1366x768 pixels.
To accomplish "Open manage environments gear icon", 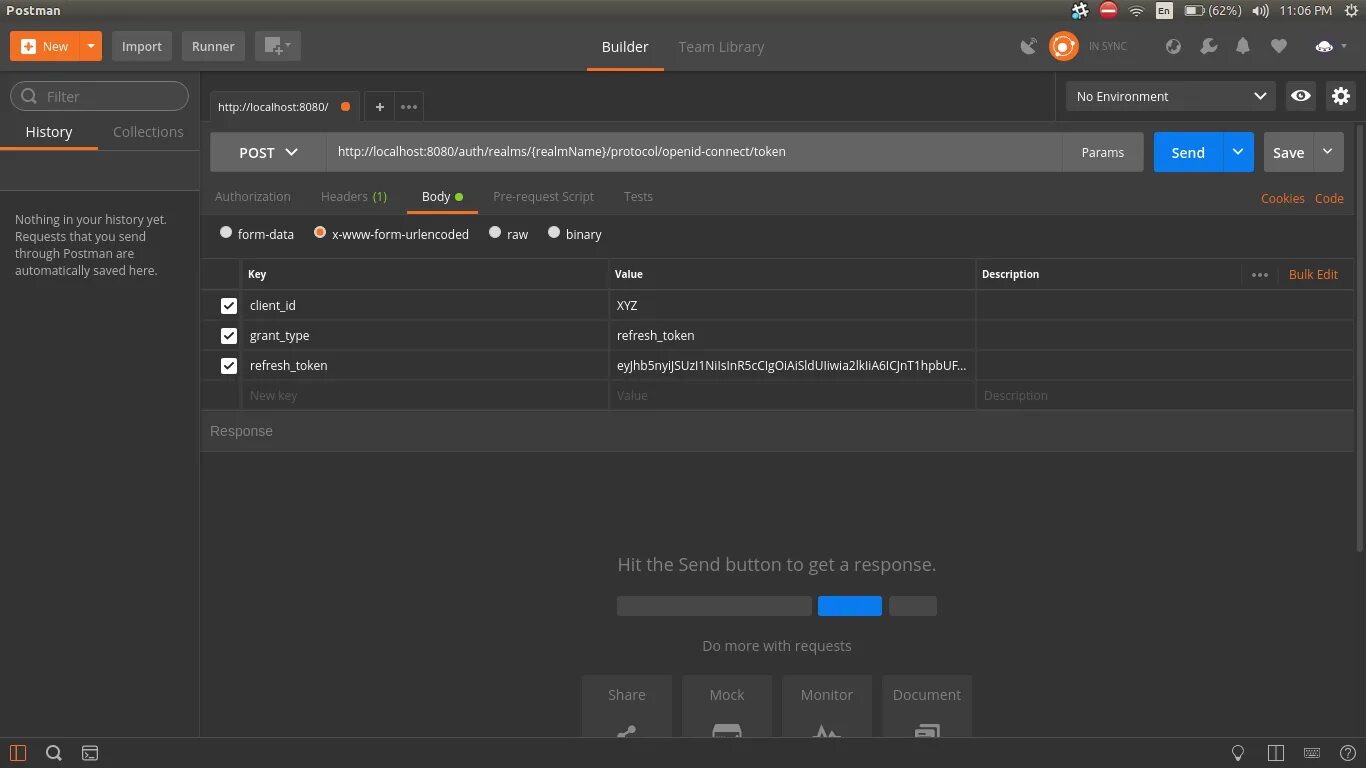I will pos(1340,96).
